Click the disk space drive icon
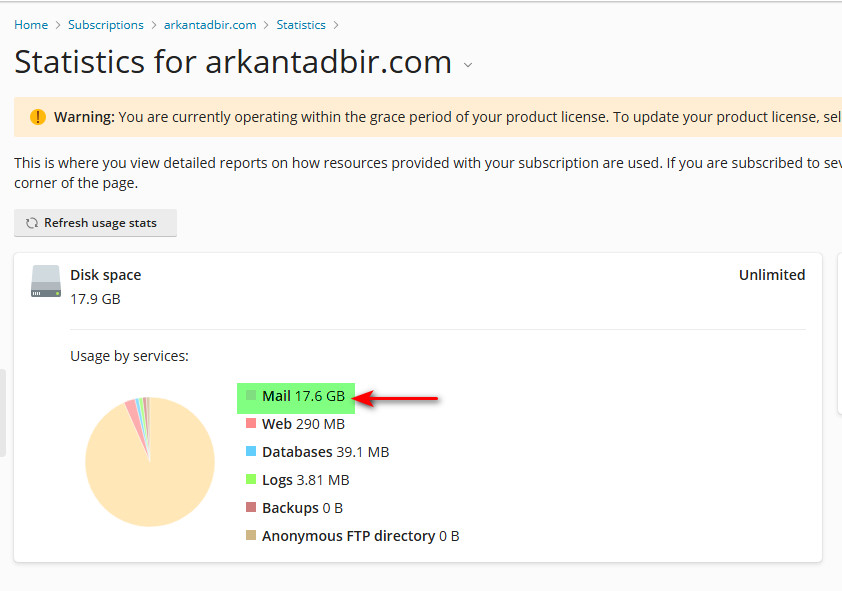 click(x=46, y=282)
